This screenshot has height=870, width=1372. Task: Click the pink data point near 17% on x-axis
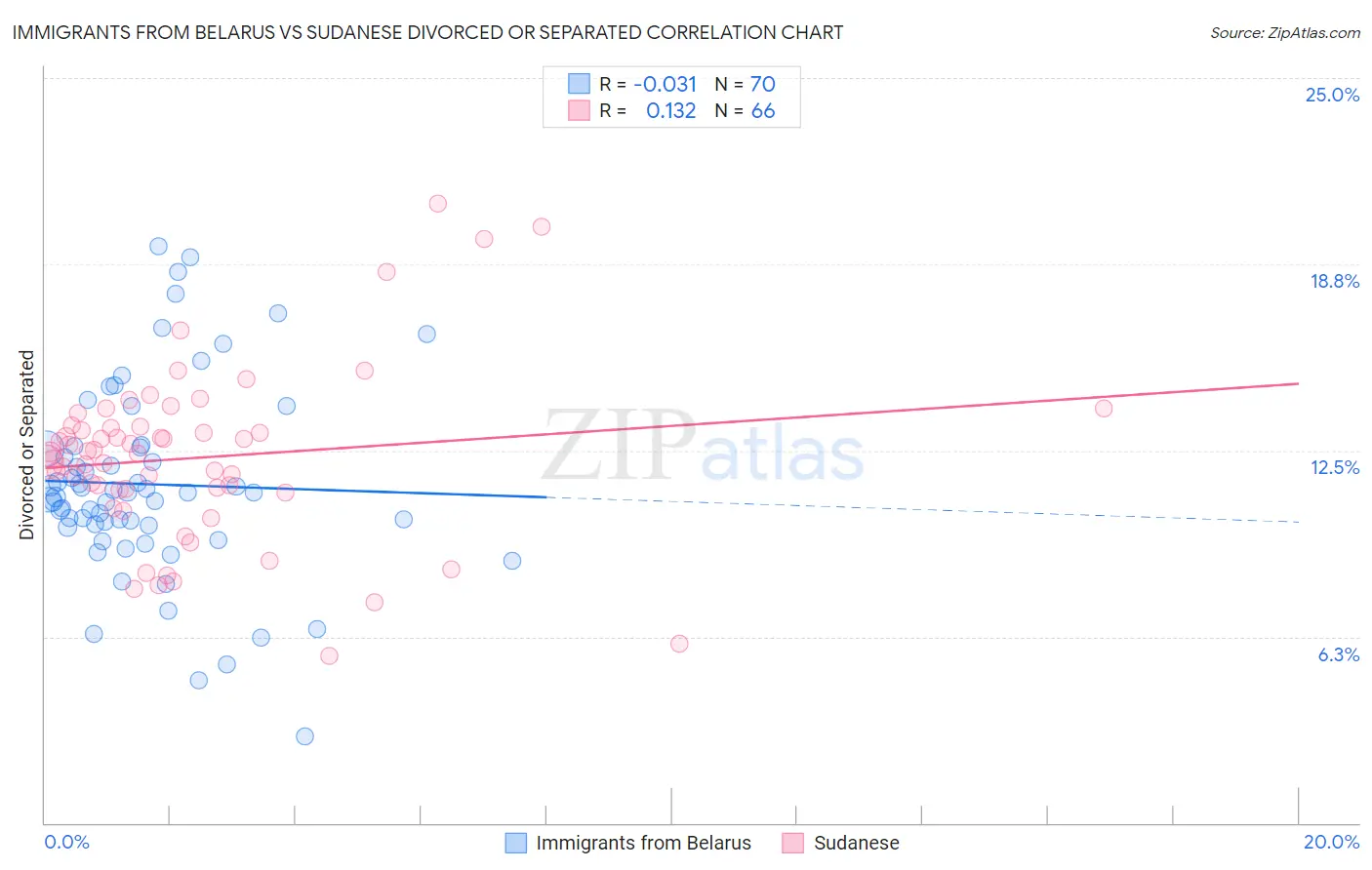1104,409
